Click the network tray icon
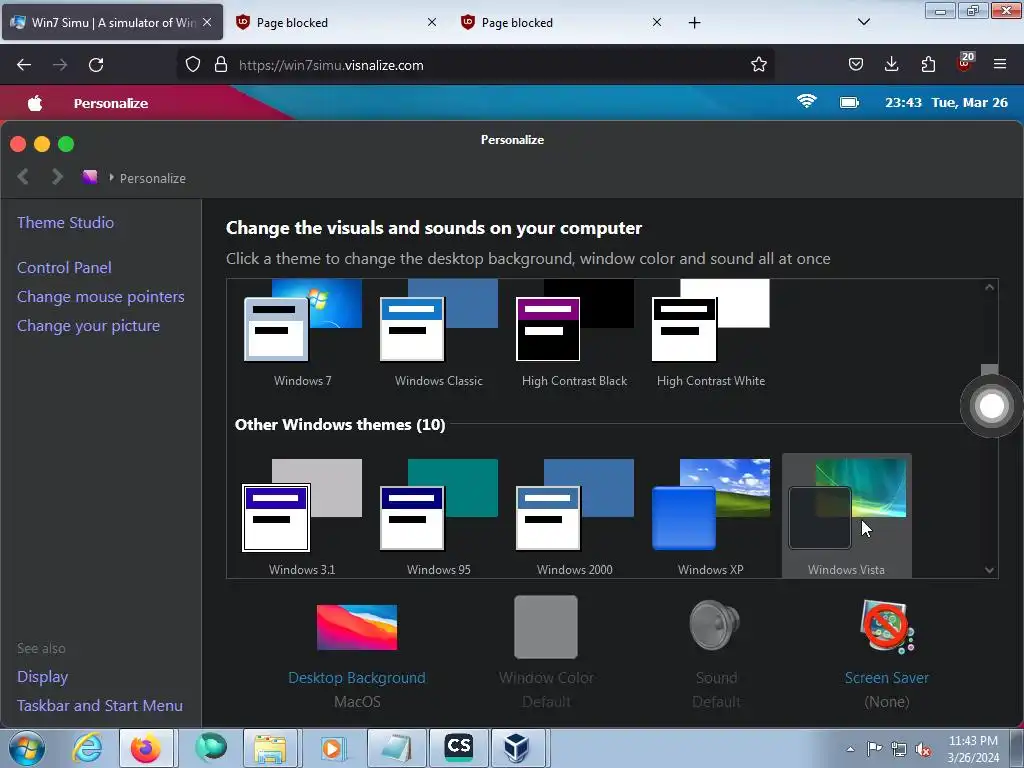Screen dimensions: 1024x768 (899, 749)
